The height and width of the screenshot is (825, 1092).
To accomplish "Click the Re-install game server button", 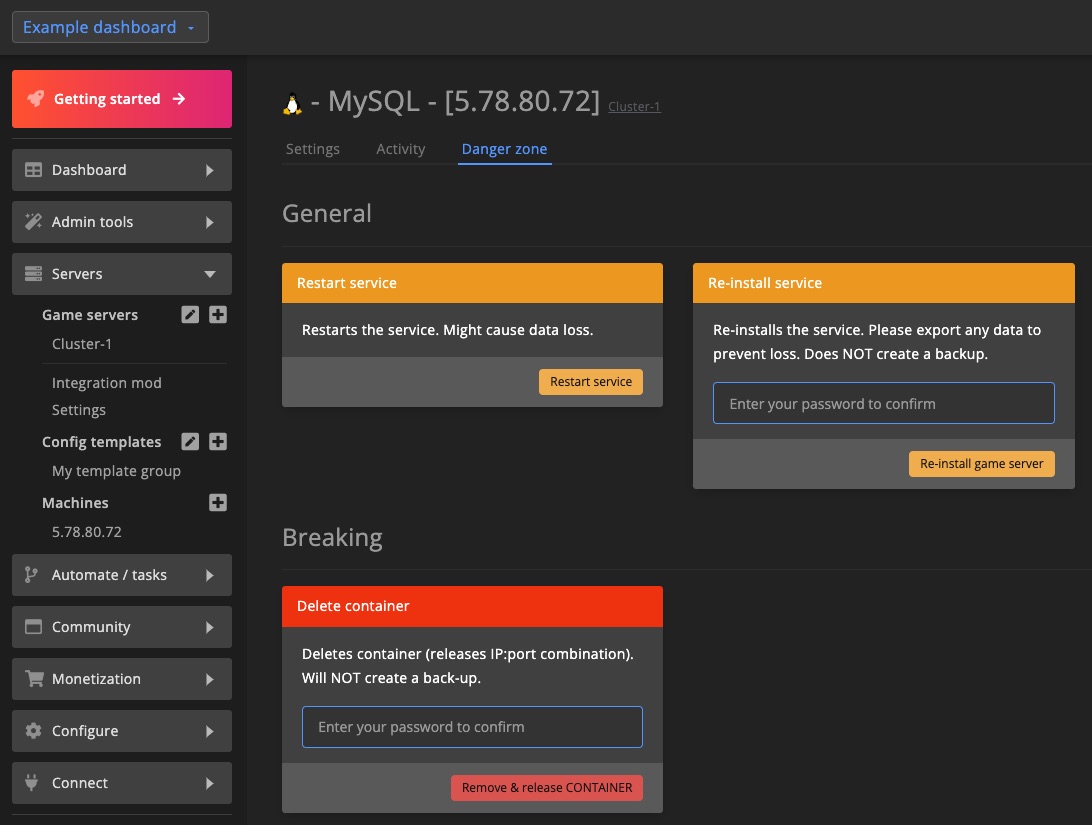I will [981, 464].
